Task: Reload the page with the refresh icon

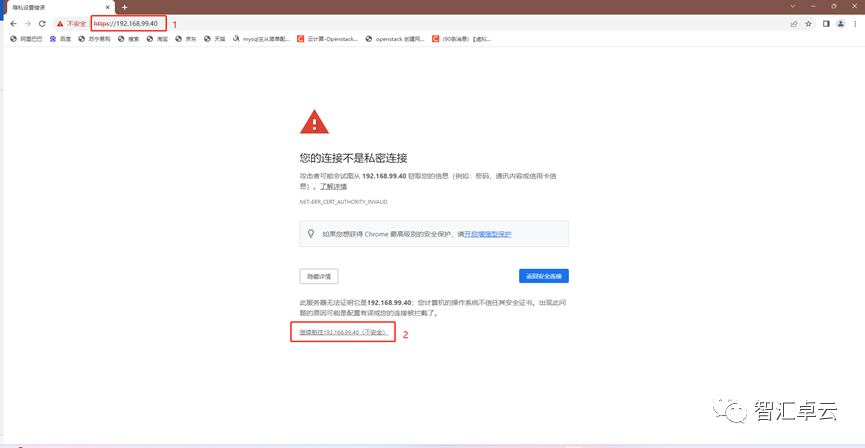Action: point(42,24)
